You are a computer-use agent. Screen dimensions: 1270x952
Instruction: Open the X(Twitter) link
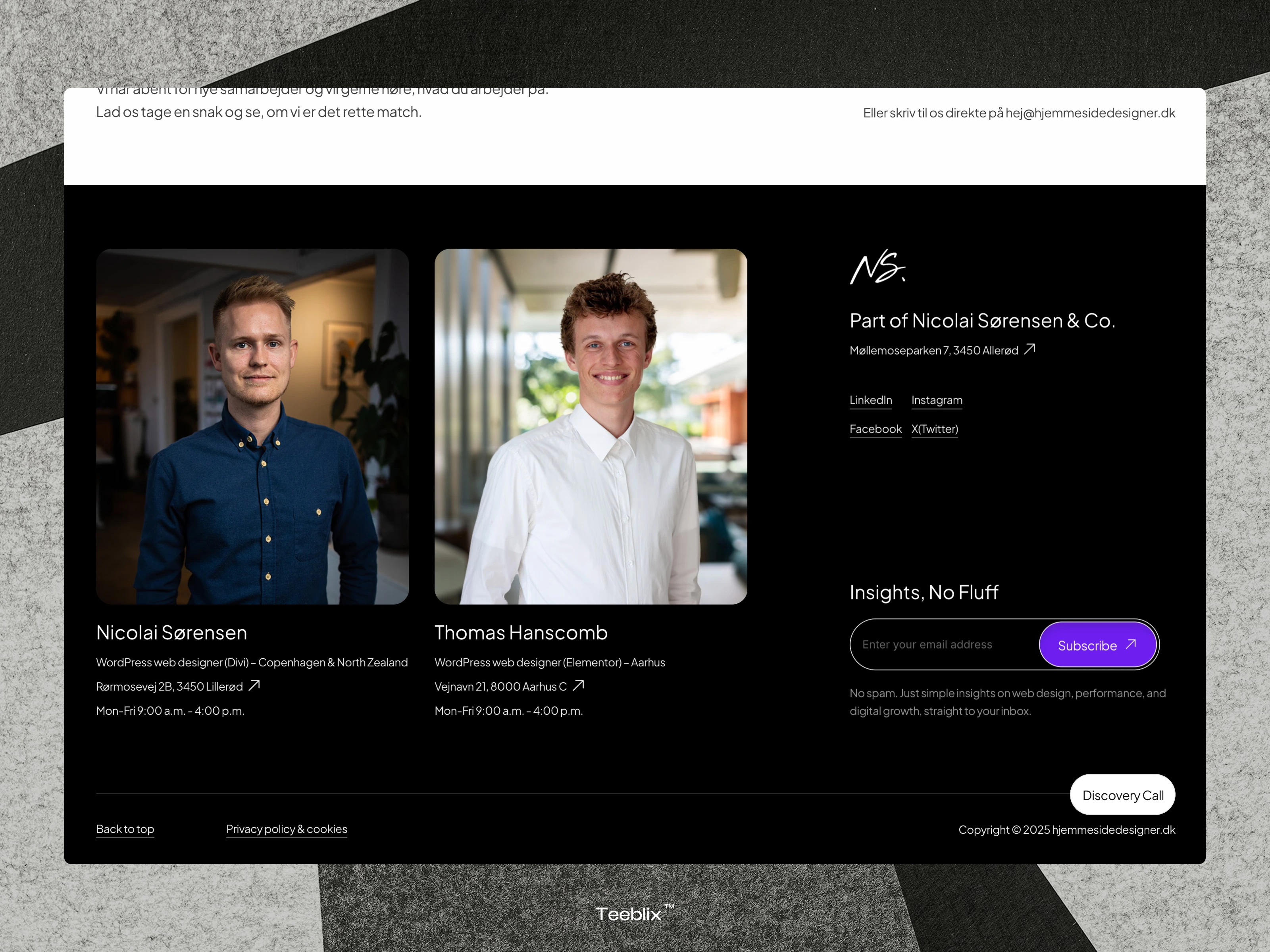click(934, 429)
